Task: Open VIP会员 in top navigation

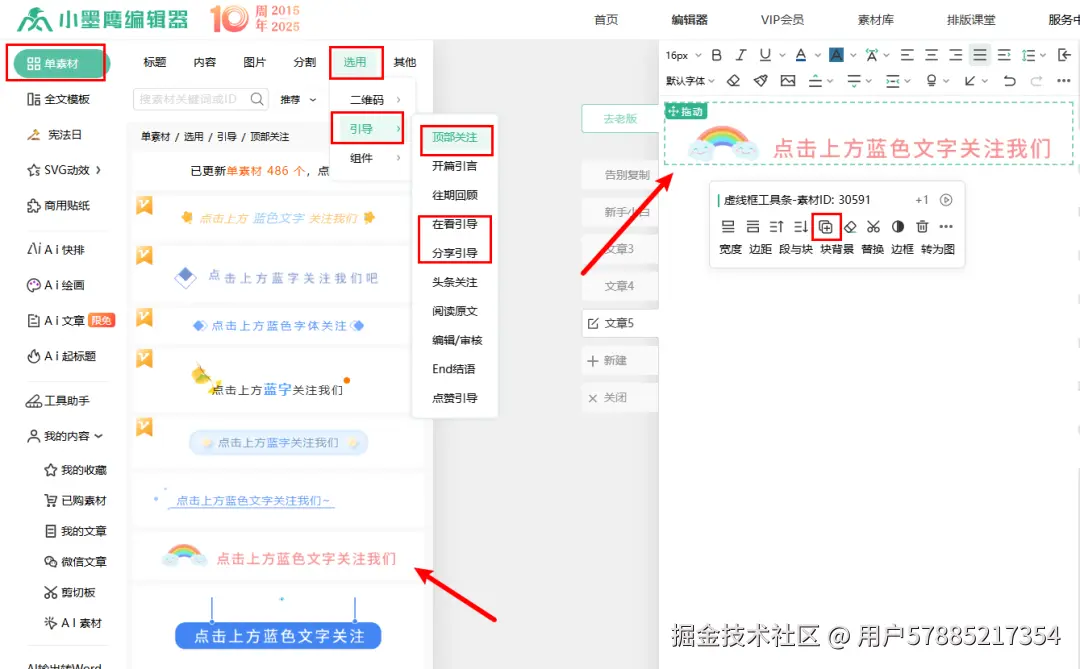Action: tap(782, 19)
